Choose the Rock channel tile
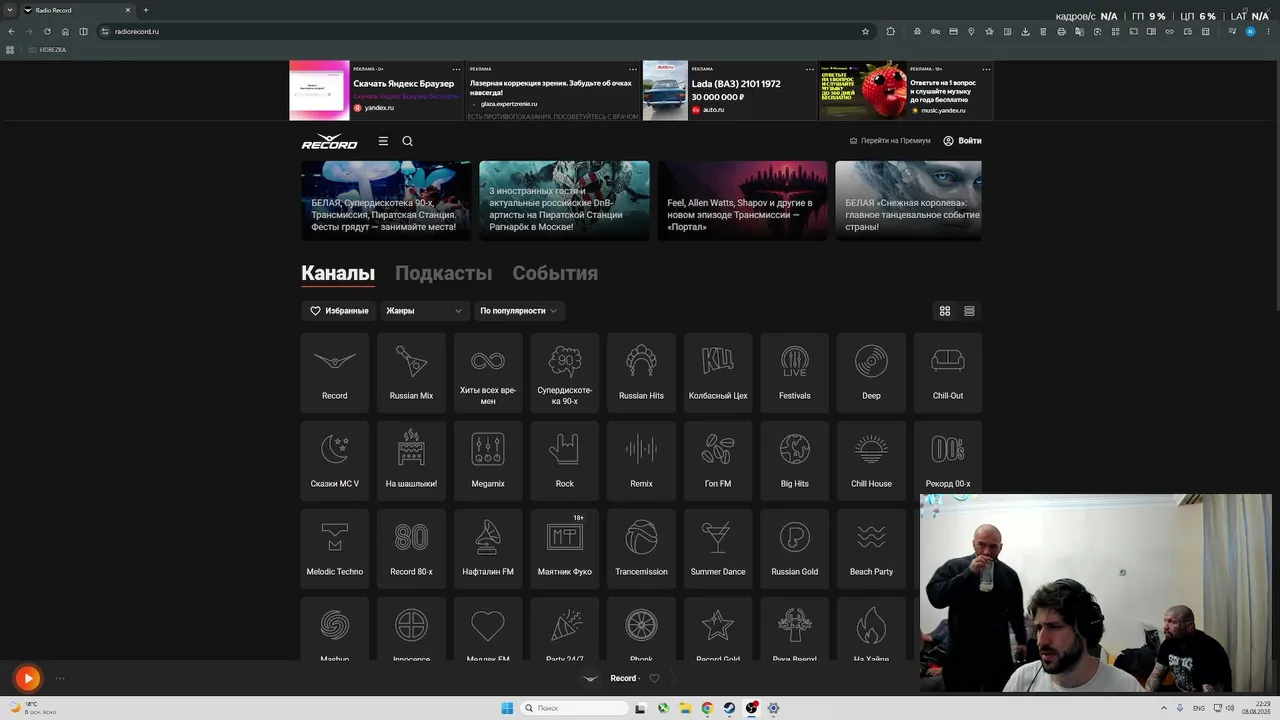Image resolution: width=1280 pixels, height=720 pixels. 565,461
